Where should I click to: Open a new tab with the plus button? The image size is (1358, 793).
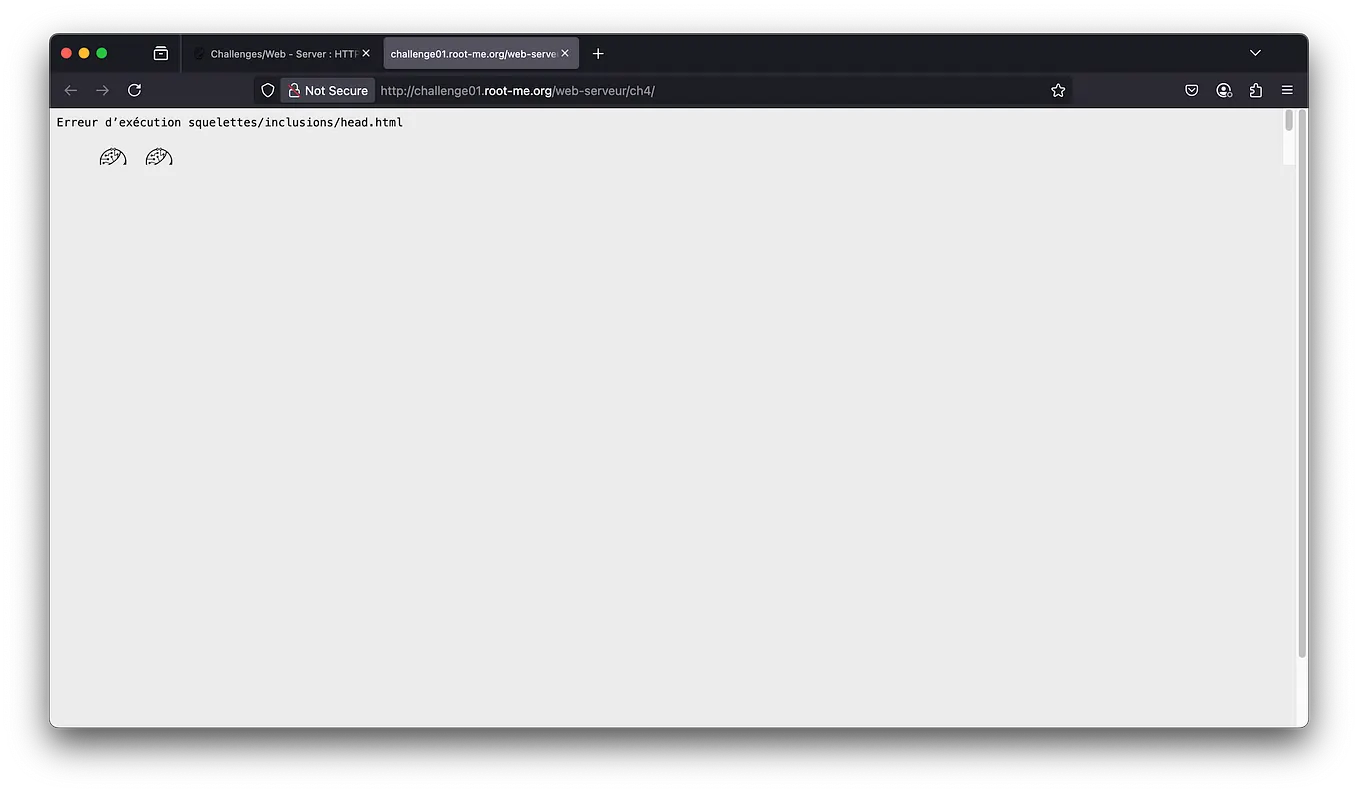tap(598, 53)
